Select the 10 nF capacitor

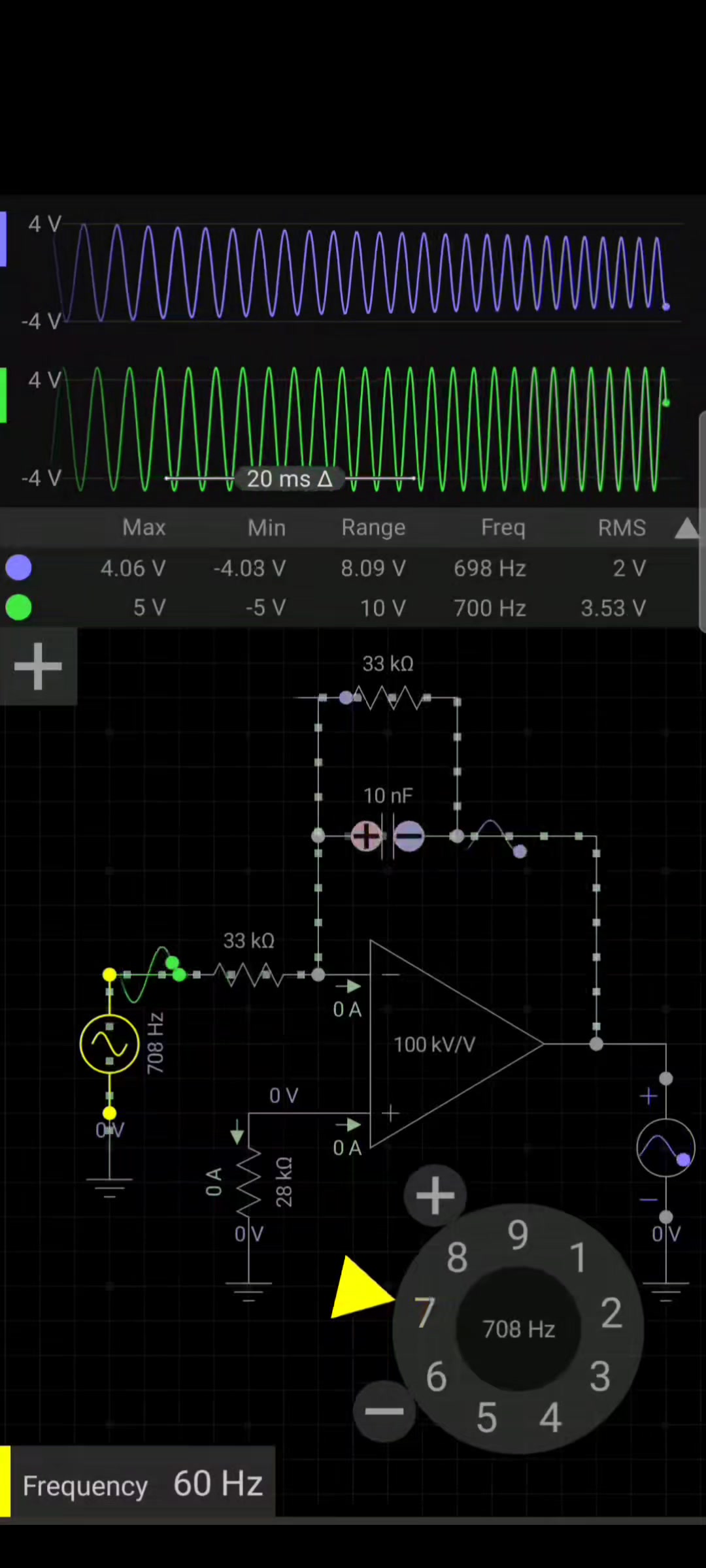click(x=388, y=836)
